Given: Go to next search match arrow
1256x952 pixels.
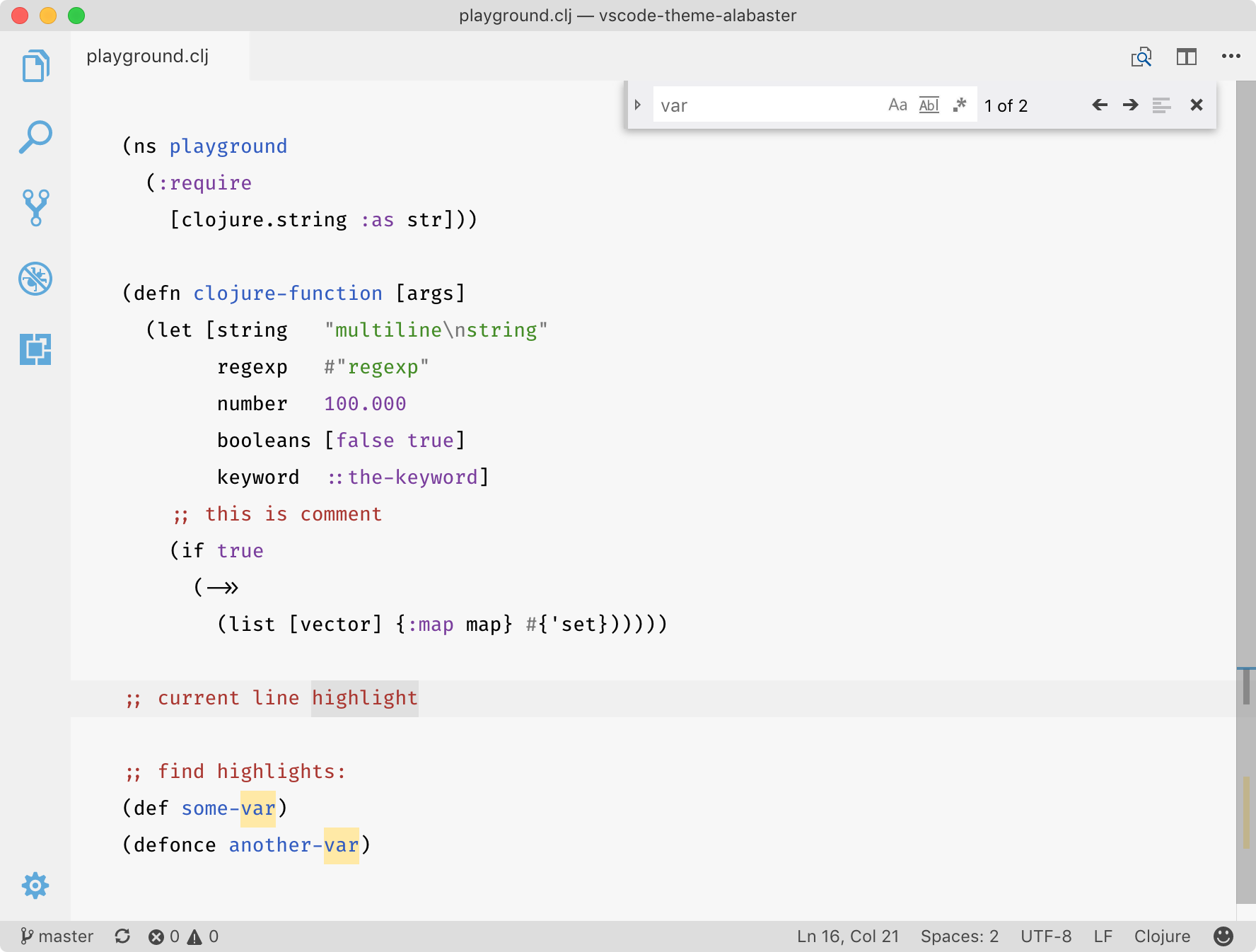Looking at the screenshot, I should click(1130, 105).
